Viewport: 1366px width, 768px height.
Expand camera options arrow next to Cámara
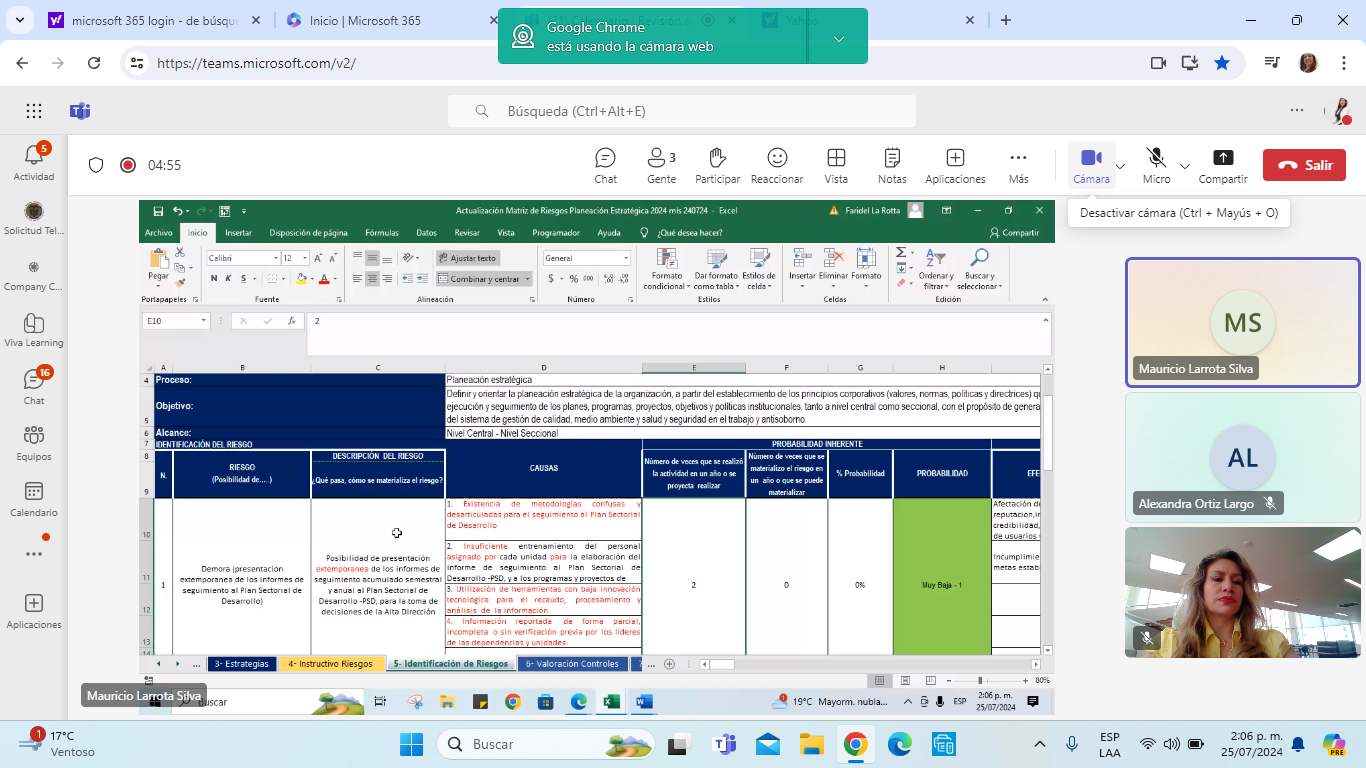point(1121,166)
